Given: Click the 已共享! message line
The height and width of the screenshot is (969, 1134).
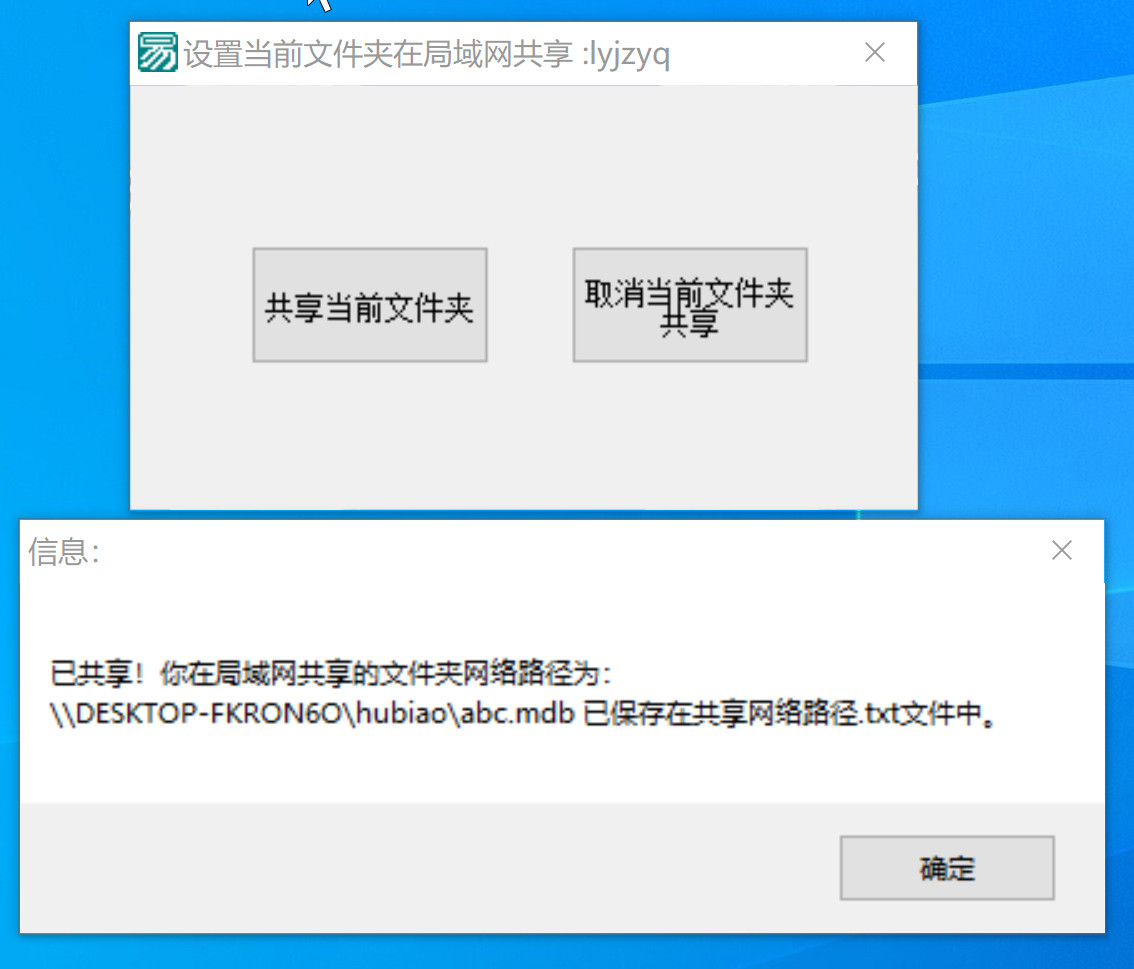Looking at the screenshot, I should (331, 673).
